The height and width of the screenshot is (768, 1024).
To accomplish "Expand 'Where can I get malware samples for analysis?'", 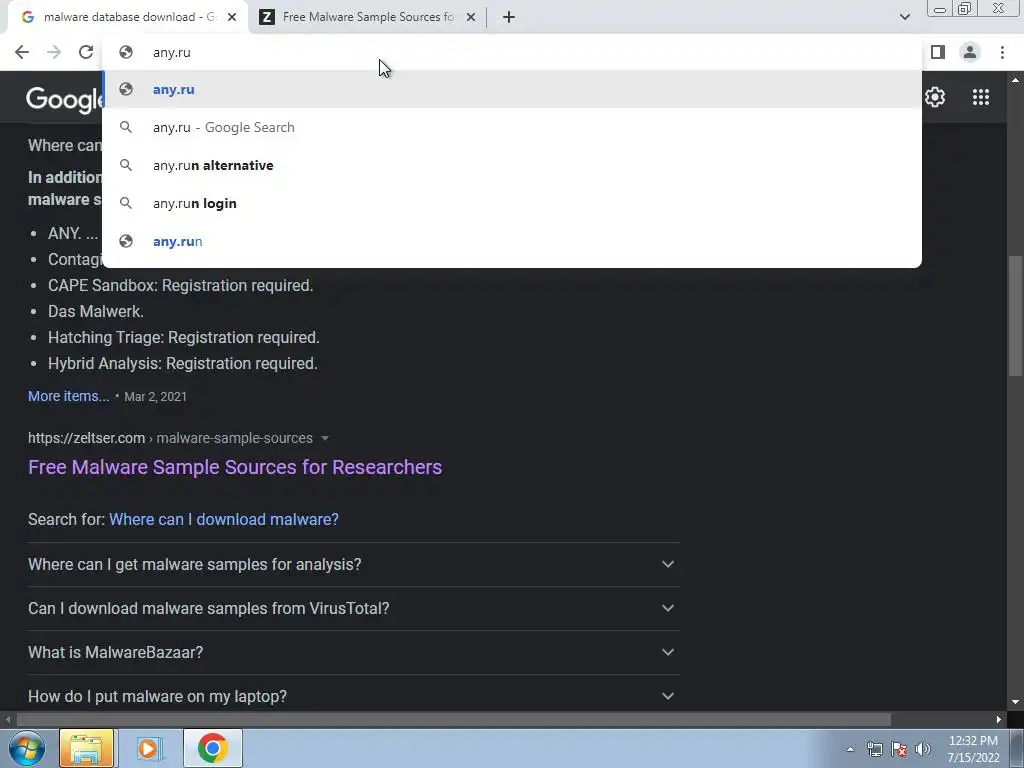I will (353, 564).
